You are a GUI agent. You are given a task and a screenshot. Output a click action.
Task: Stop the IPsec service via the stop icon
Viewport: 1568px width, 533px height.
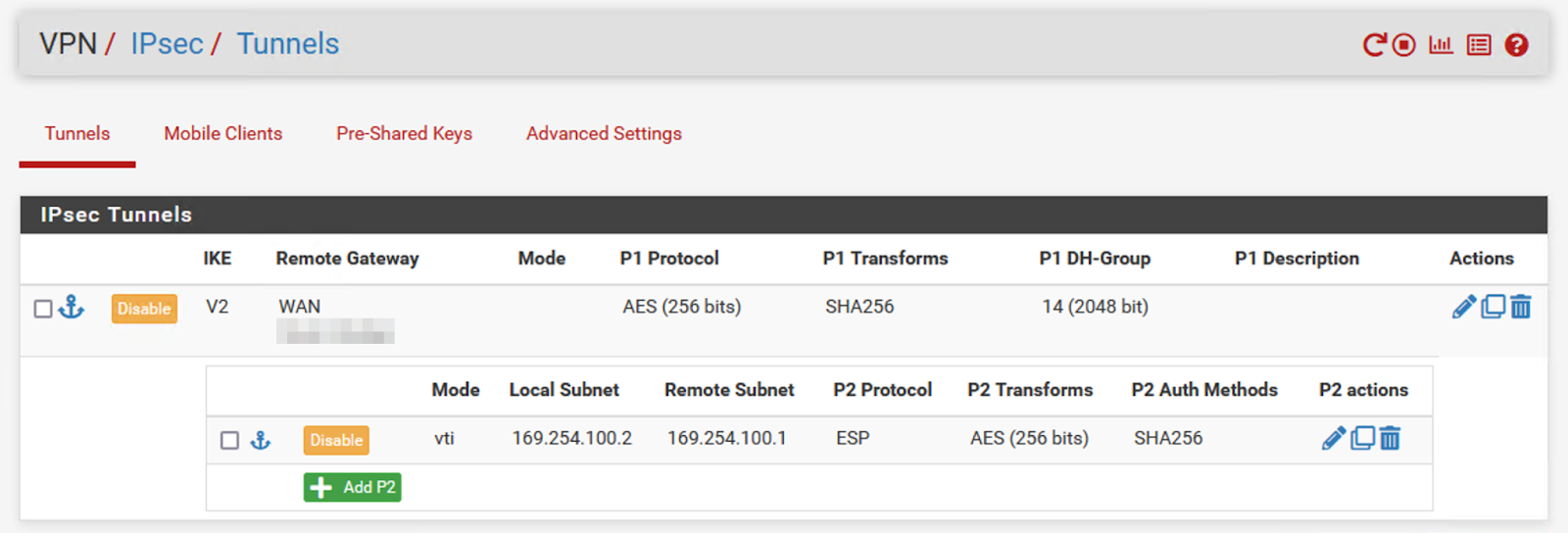[1404, 45]
